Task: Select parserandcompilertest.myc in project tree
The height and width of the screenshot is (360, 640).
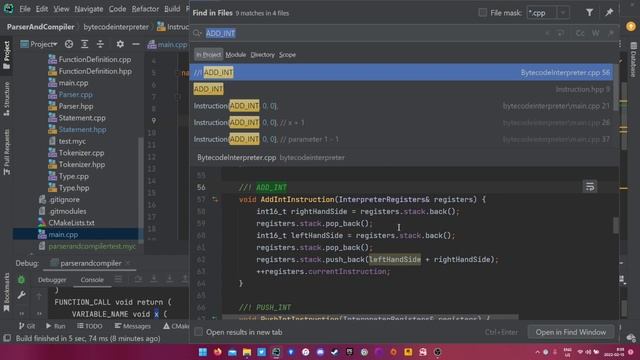Action: coord(92,247)
